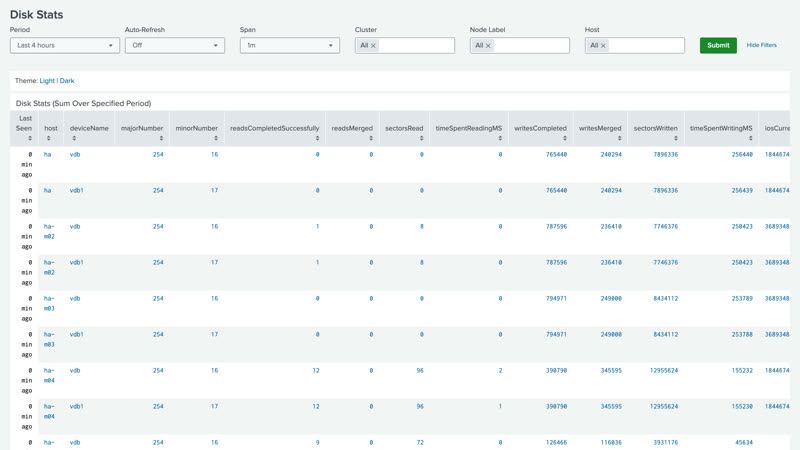Image resolution: width=800 pixels, height=450 pixels.
Task: Click the Hide Filters link
Action: tap(761, 45)
